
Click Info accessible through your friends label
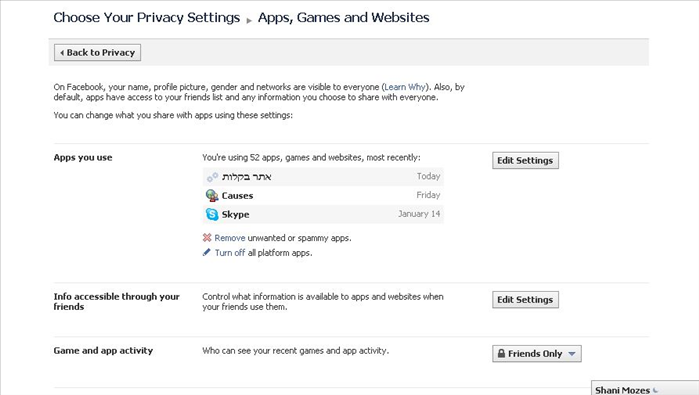(x=116, y=301)
